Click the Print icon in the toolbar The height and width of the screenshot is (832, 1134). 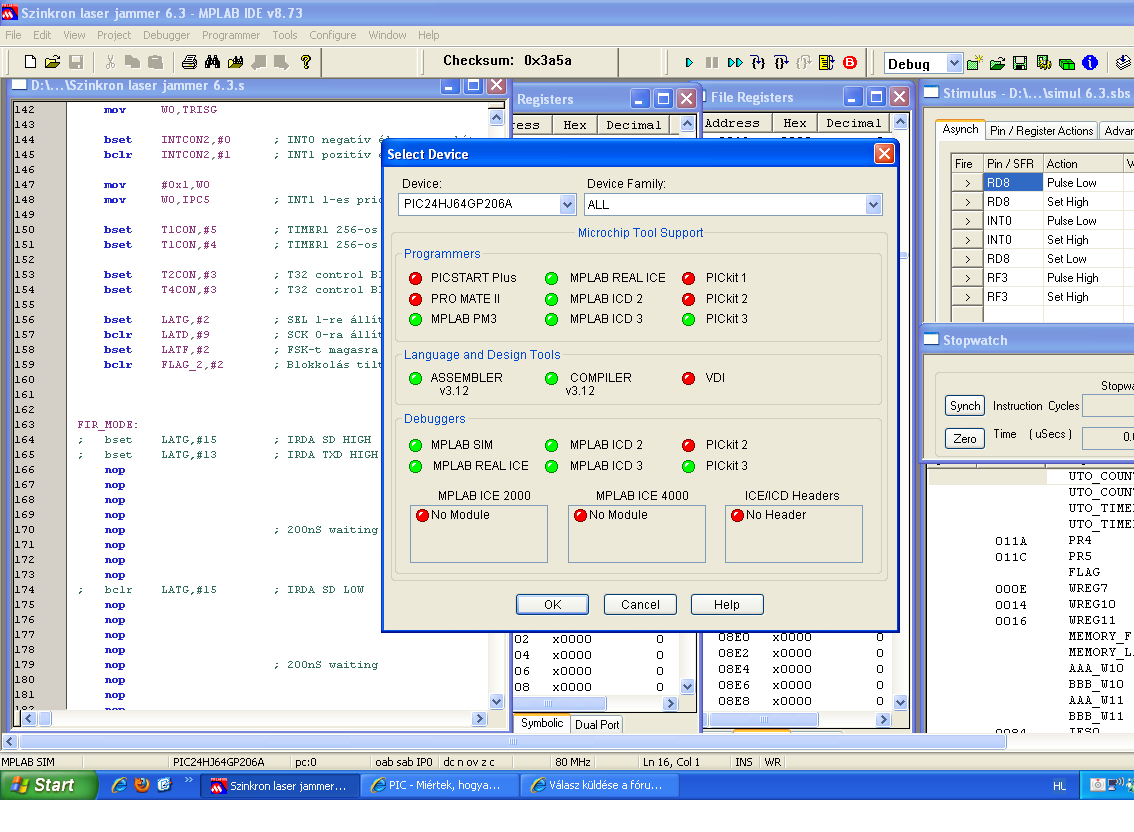(188, 62)
